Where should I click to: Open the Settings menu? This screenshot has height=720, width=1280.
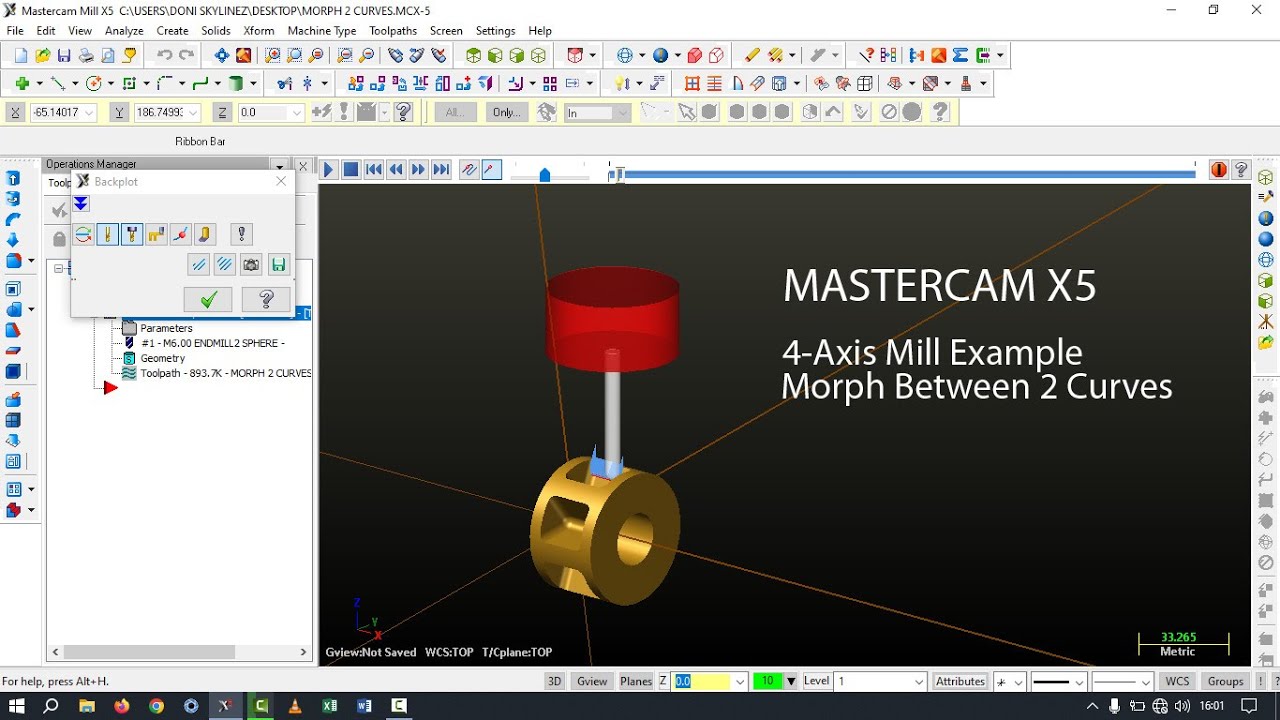496,31
